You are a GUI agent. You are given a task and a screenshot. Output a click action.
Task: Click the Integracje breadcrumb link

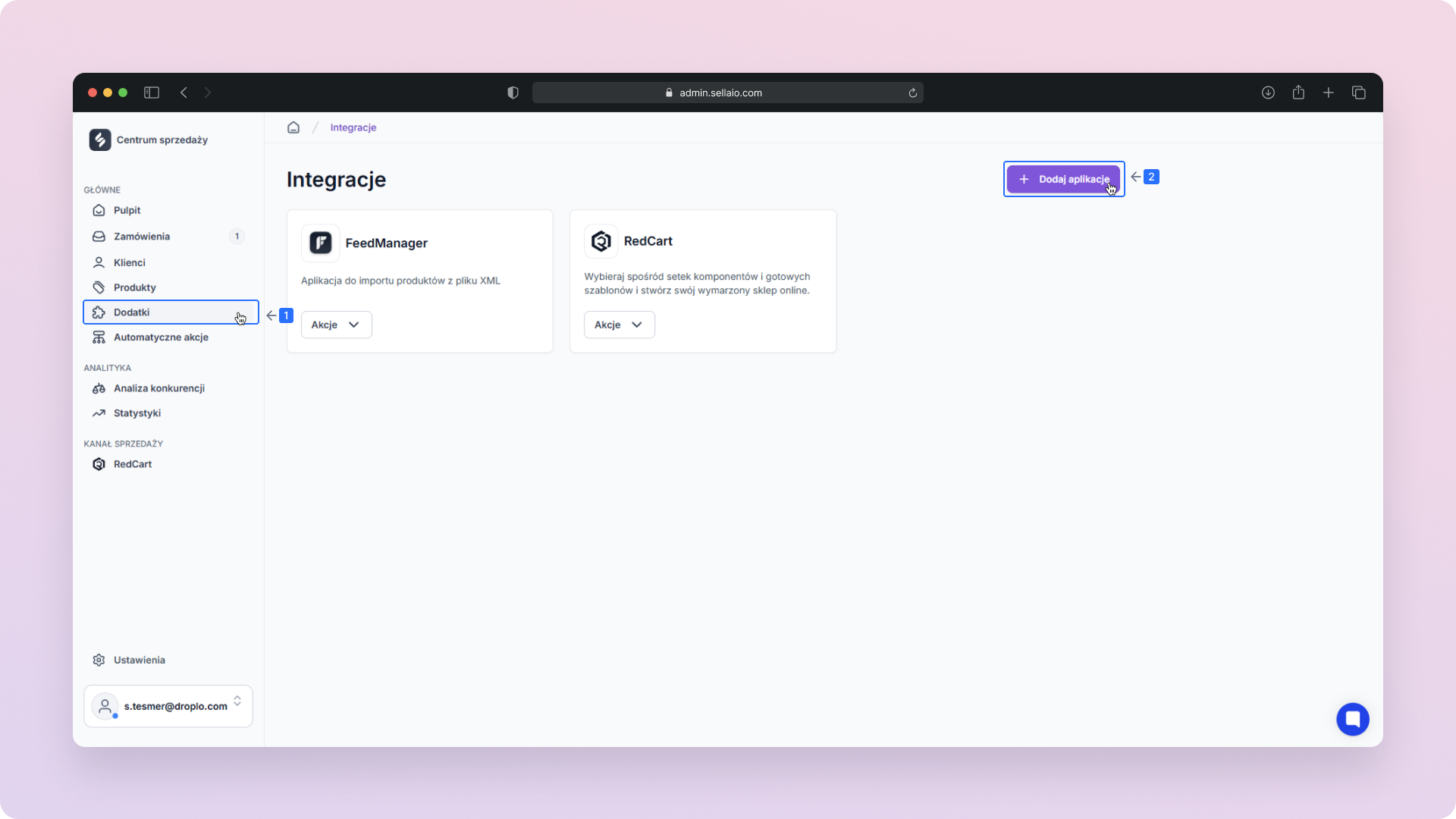[x=353, y=127]
